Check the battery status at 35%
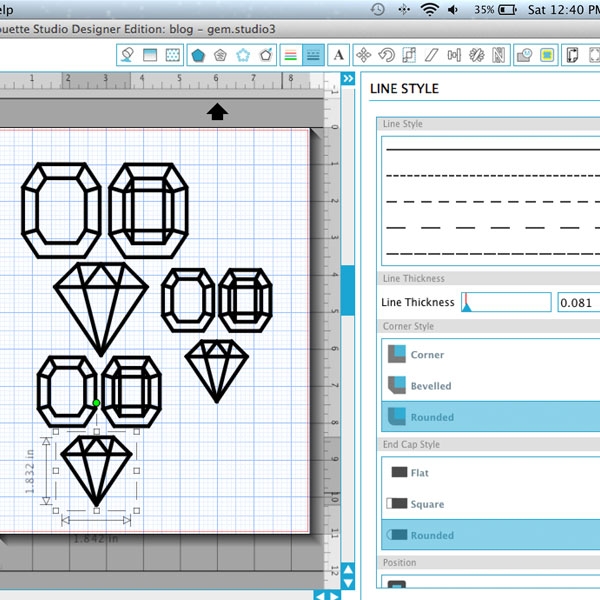600x600 pixels. [496, 9]
